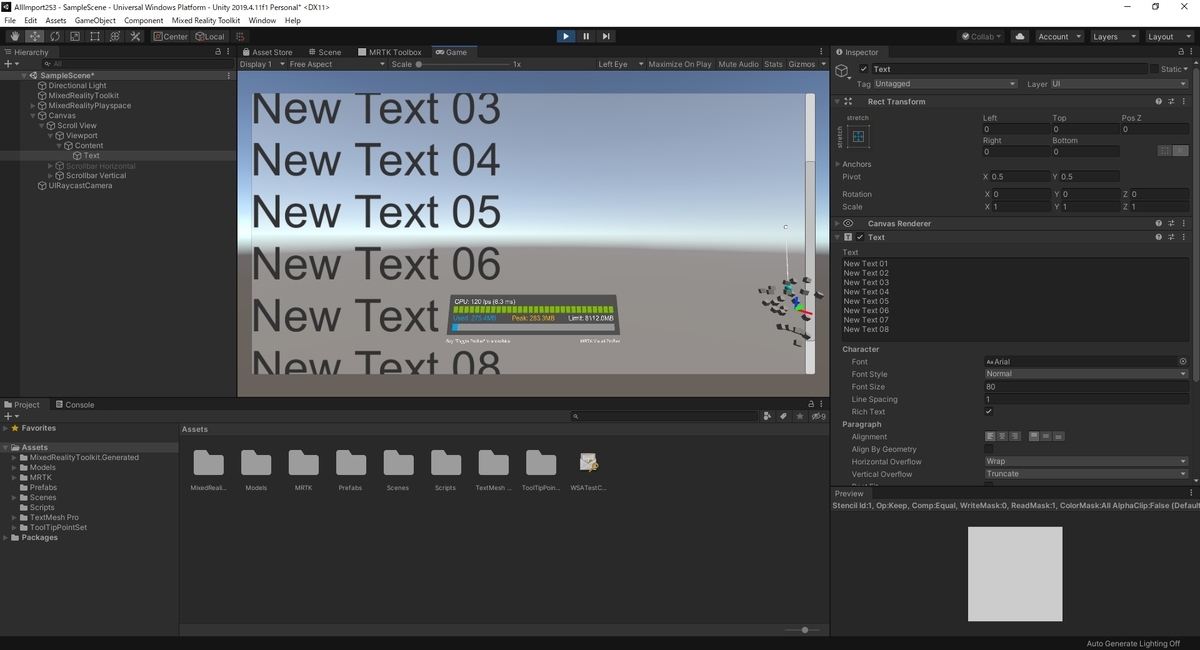The width and height of the screenshot is (1200, 650).
Task: Open the Layout dropdown
Action: tap(1169, 36)
